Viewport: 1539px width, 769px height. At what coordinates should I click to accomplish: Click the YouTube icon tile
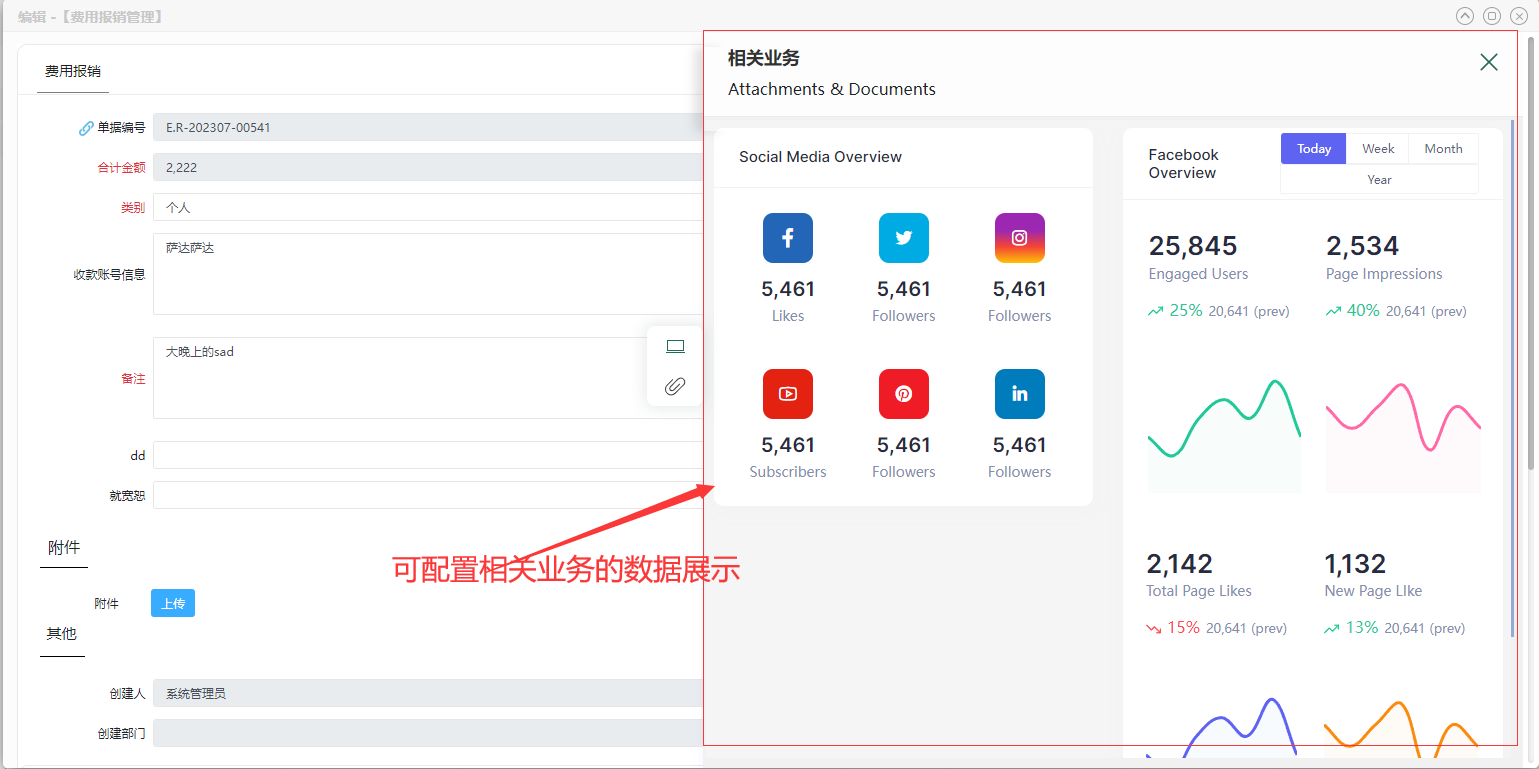(x=787, y=394)
